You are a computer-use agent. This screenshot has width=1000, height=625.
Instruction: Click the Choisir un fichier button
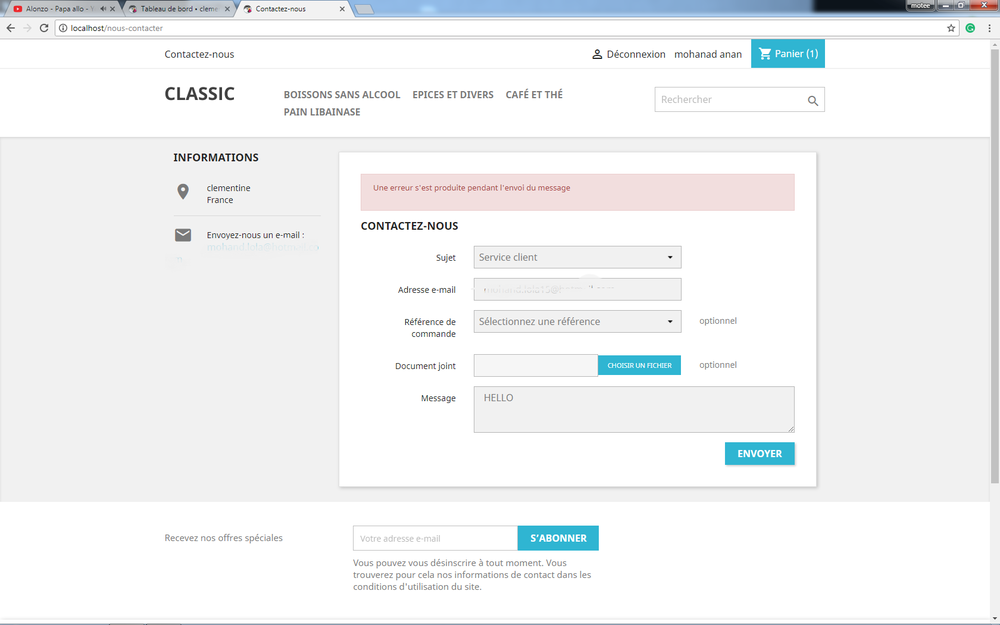click(x=639, y=365)
